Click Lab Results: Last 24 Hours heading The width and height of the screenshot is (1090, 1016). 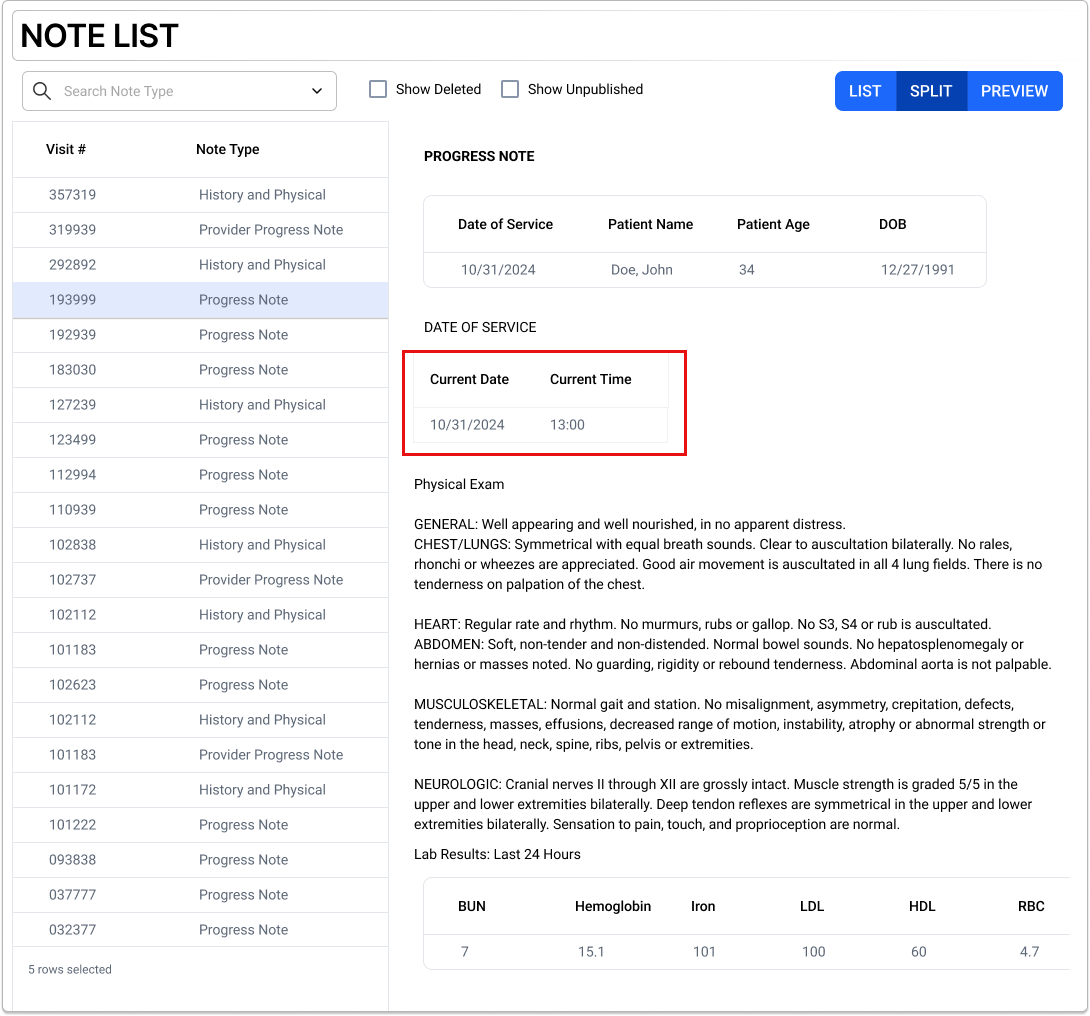[497, 854]
